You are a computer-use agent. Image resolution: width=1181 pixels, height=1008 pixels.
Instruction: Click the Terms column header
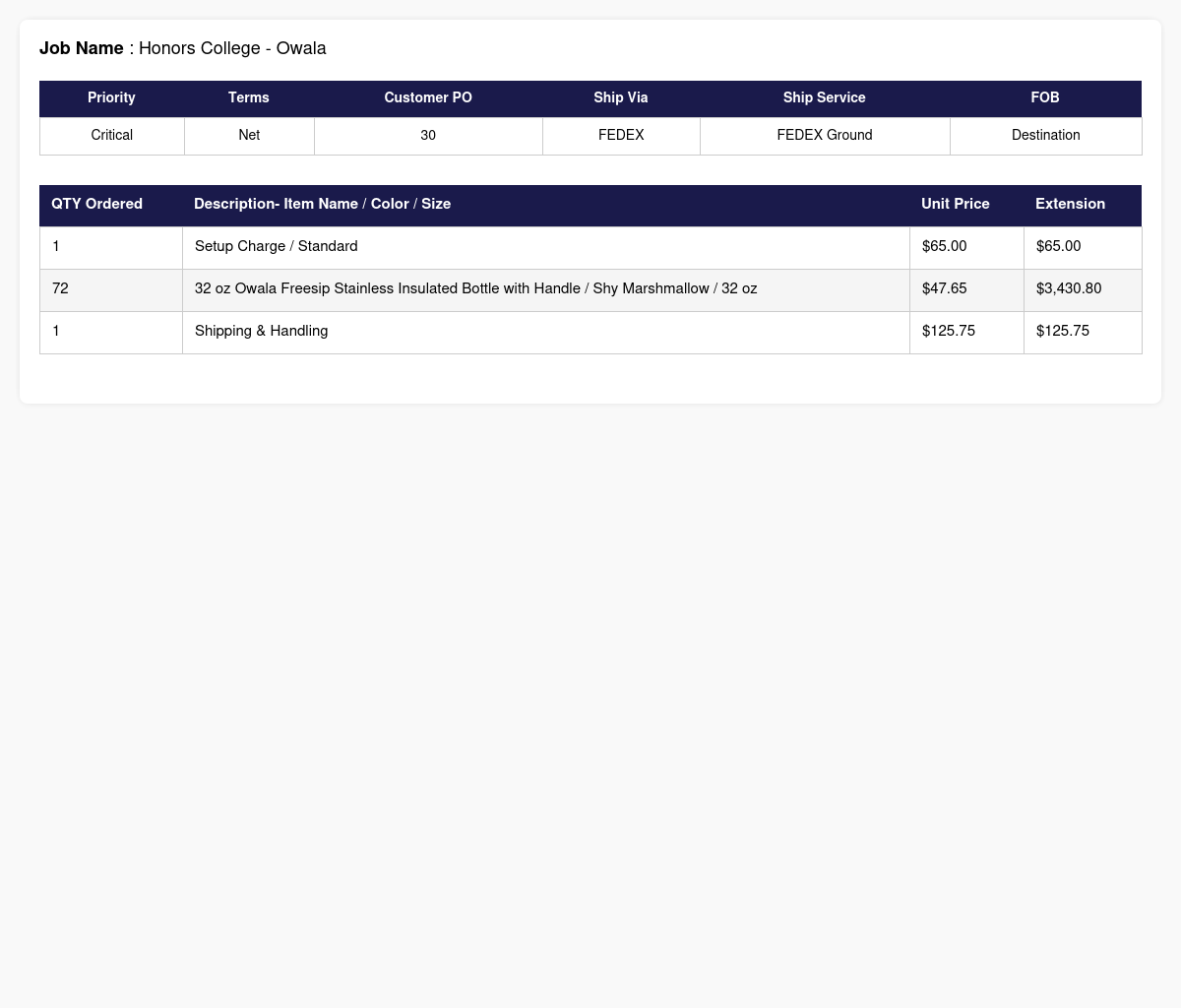click(x=249, y=98)
